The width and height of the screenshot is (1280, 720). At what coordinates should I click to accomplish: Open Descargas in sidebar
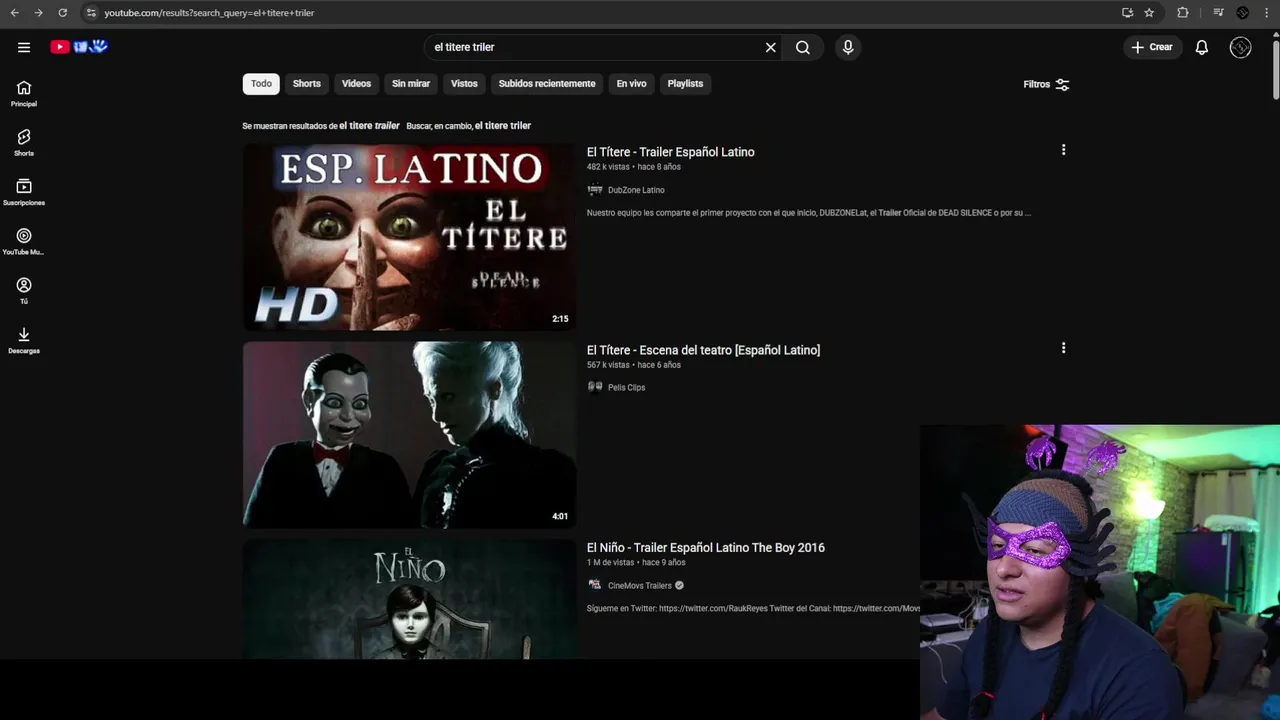24,341
